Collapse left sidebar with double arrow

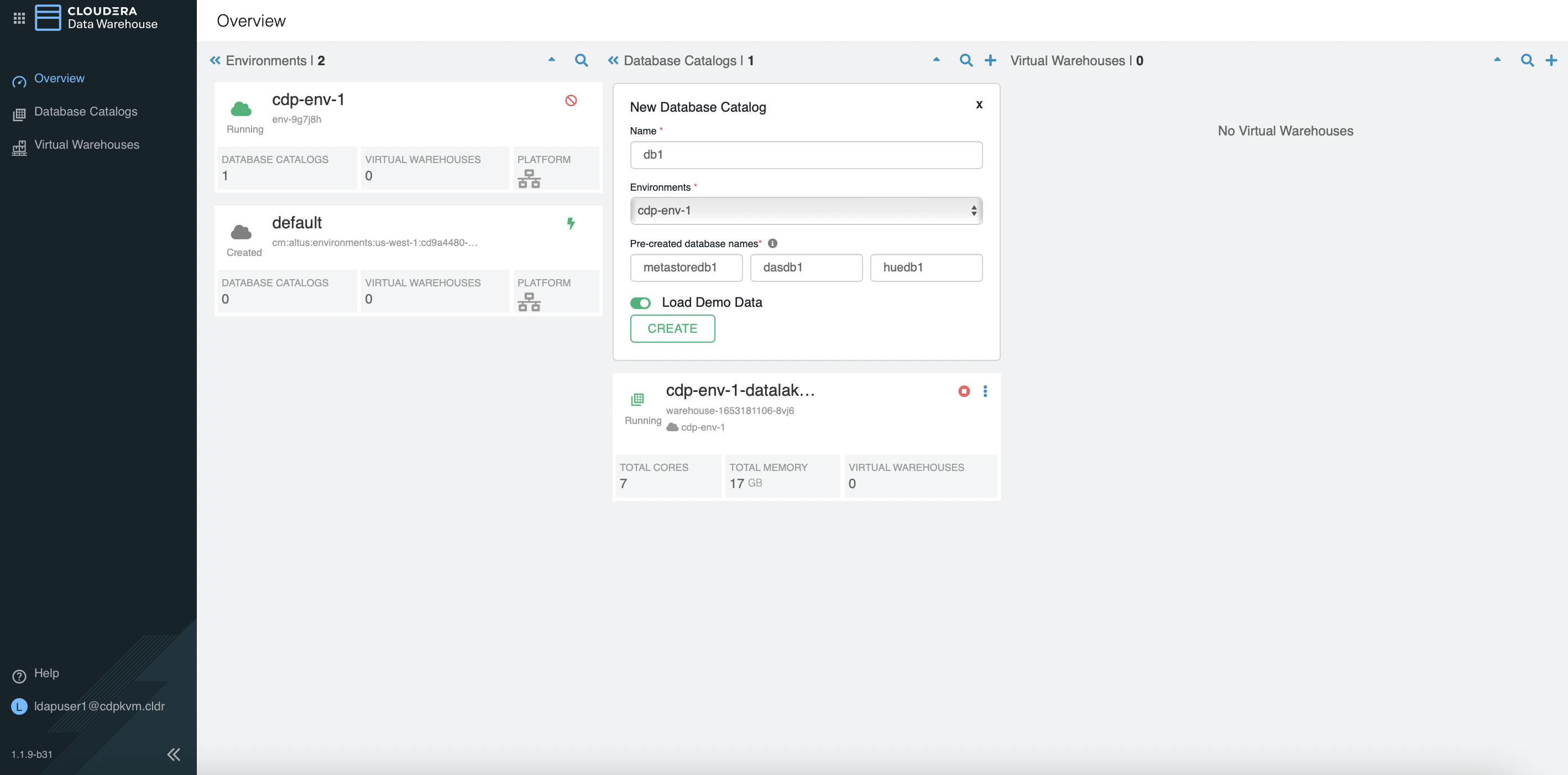click(x=174, y=755)
